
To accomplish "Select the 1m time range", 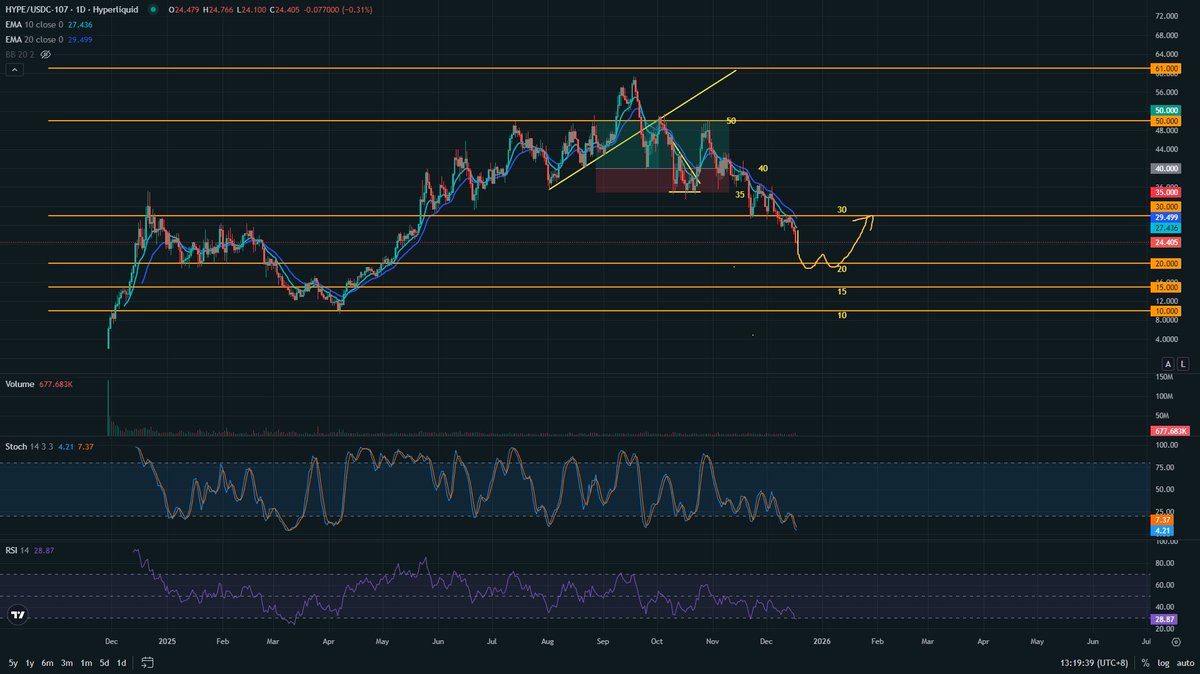I will click(86, 663).
